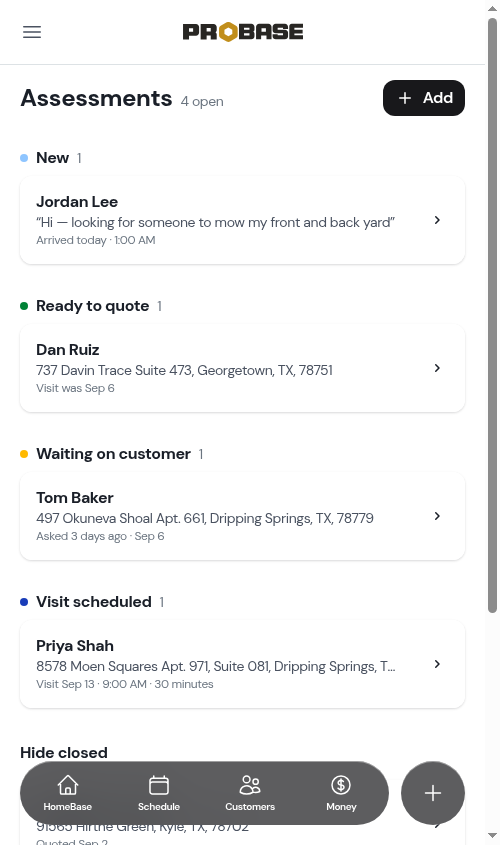Click the Add assessment button
Image resolution: width=500 pixels, height=845 pixels.
[424, 98]
